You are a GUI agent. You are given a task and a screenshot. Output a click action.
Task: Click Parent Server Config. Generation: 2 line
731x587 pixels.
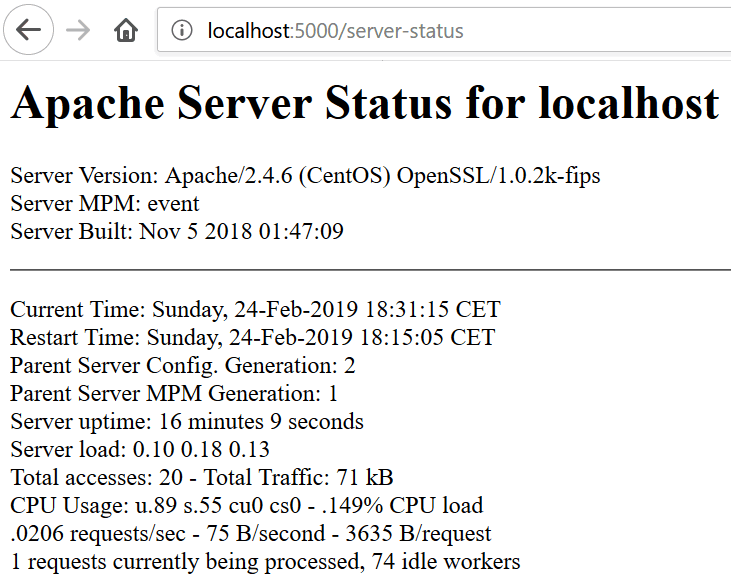pyautogui.click(x=183, y=366)
